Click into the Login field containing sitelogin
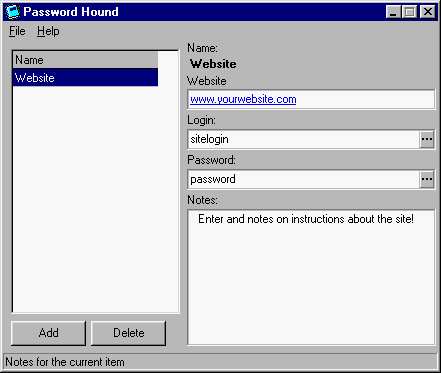Screen dimensions: 441x373 [x=303, y=139]
